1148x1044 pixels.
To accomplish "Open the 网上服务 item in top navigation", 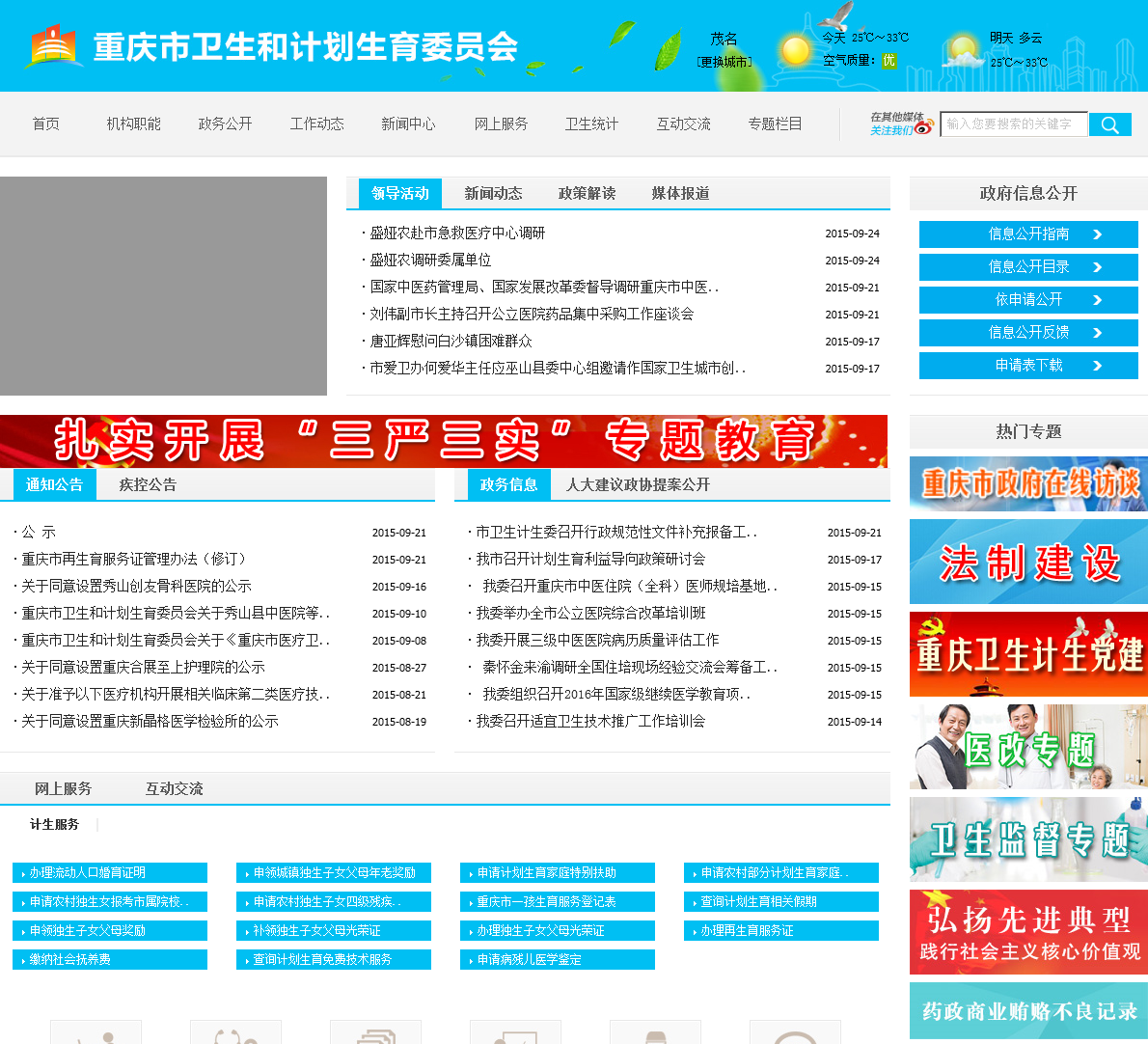I will pyautogui.click(x=501, y=124).
